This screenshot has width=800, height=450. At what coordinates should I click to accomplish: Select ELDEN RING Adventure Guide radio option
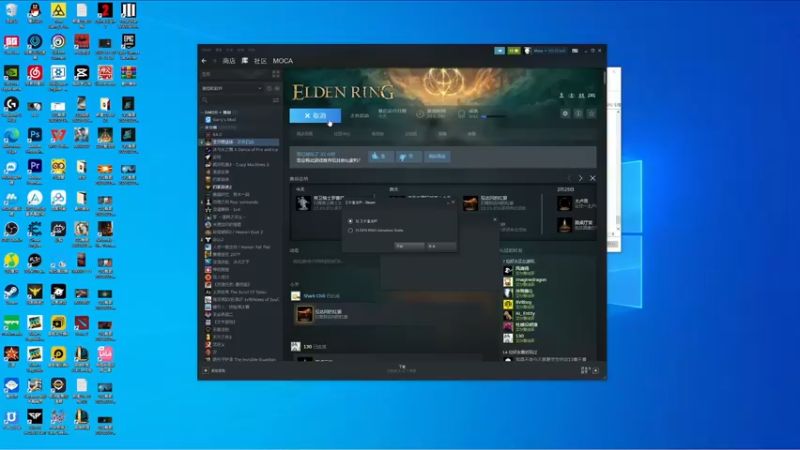[350, 230]
